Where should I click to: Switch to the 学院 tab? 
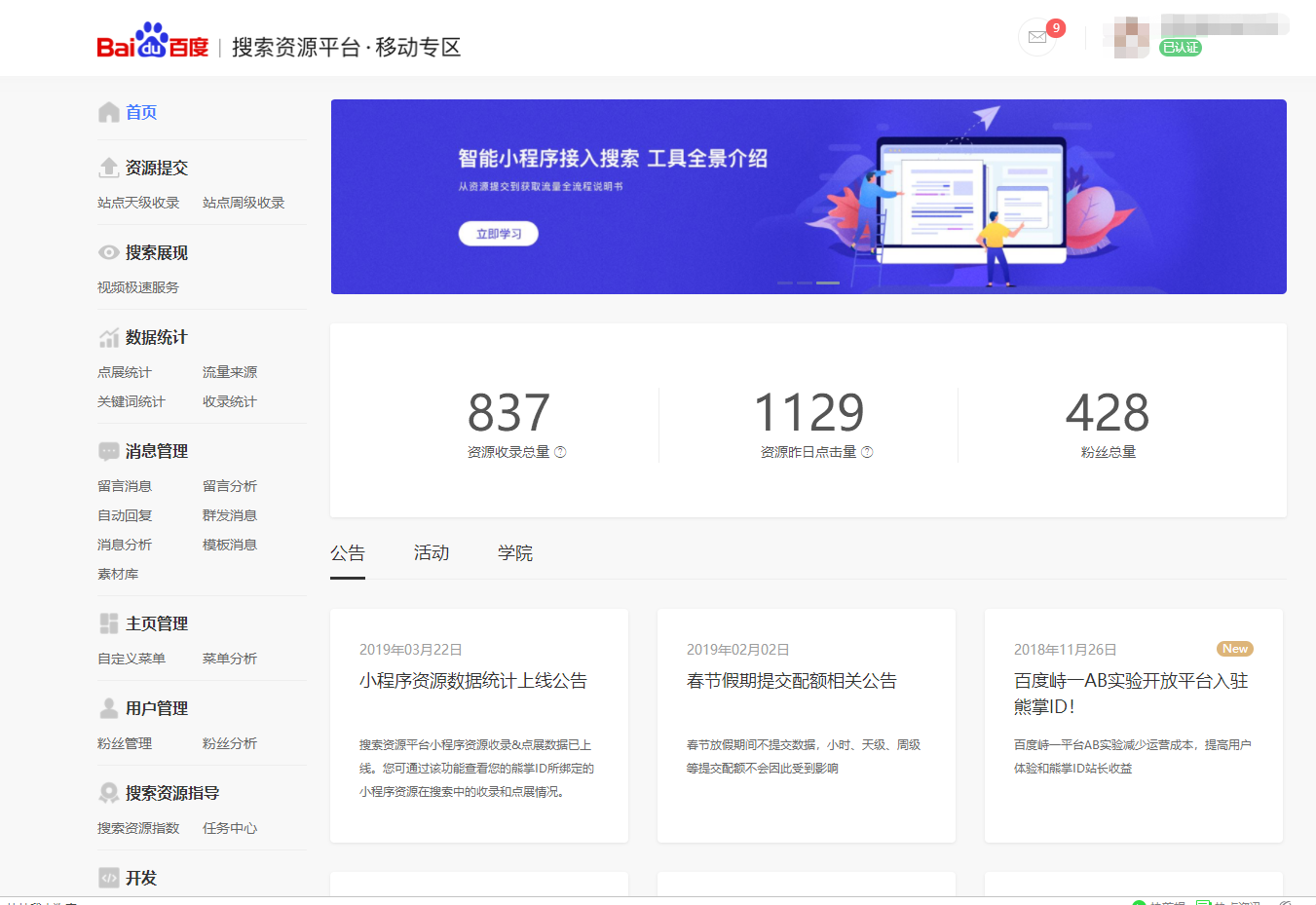515,553
